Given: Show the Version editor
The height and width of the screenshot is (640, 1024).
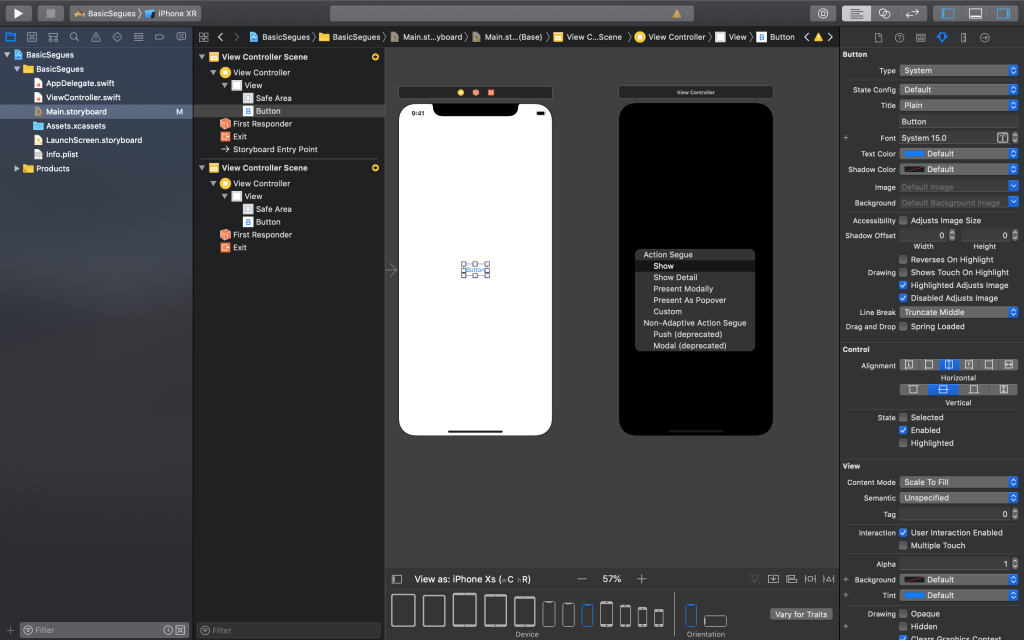Looking at the screenshot, I should click(912, 13).
